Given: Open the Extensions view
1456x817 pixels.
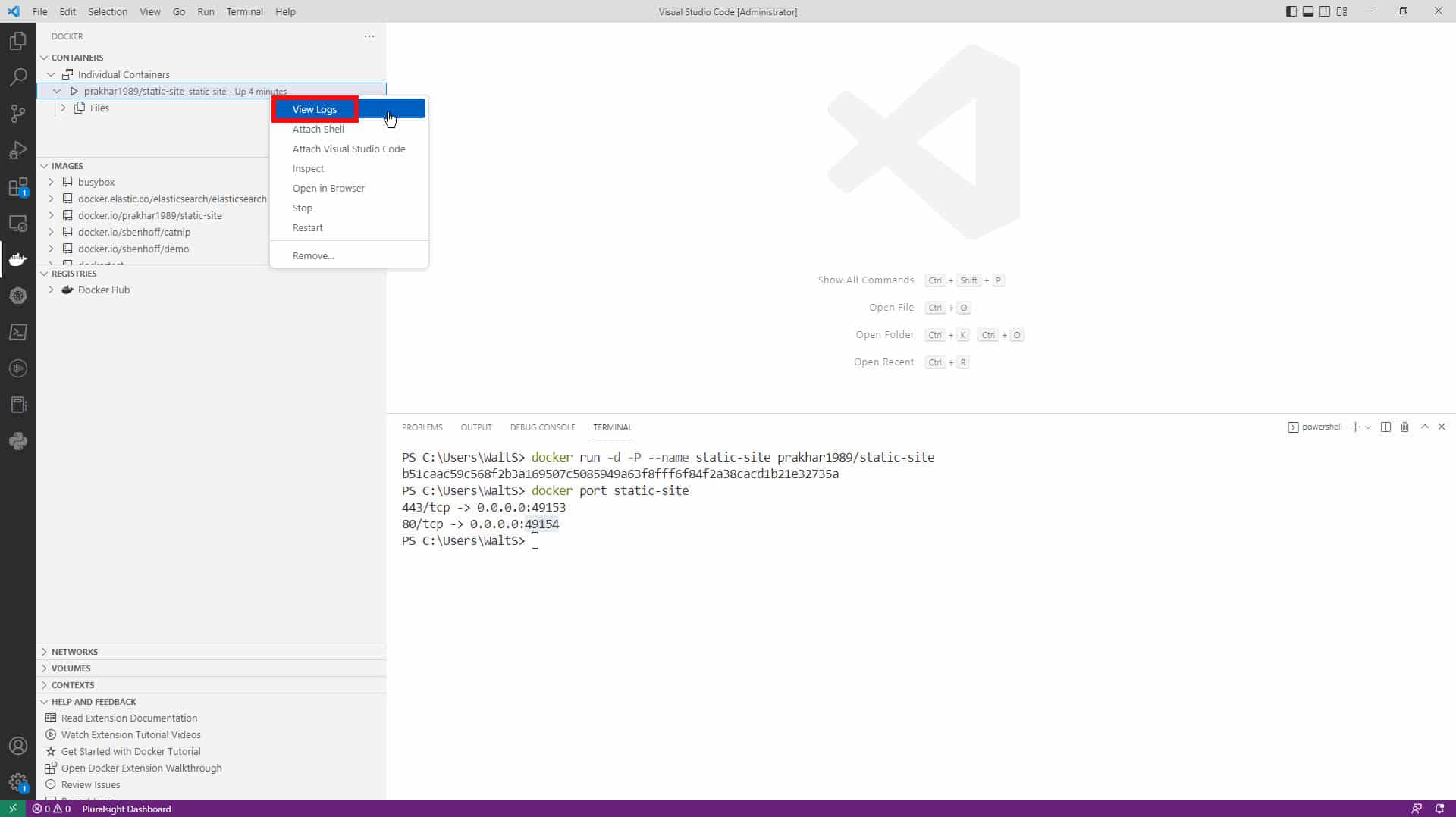Looking at the screenshot, I should click(18, 186).
